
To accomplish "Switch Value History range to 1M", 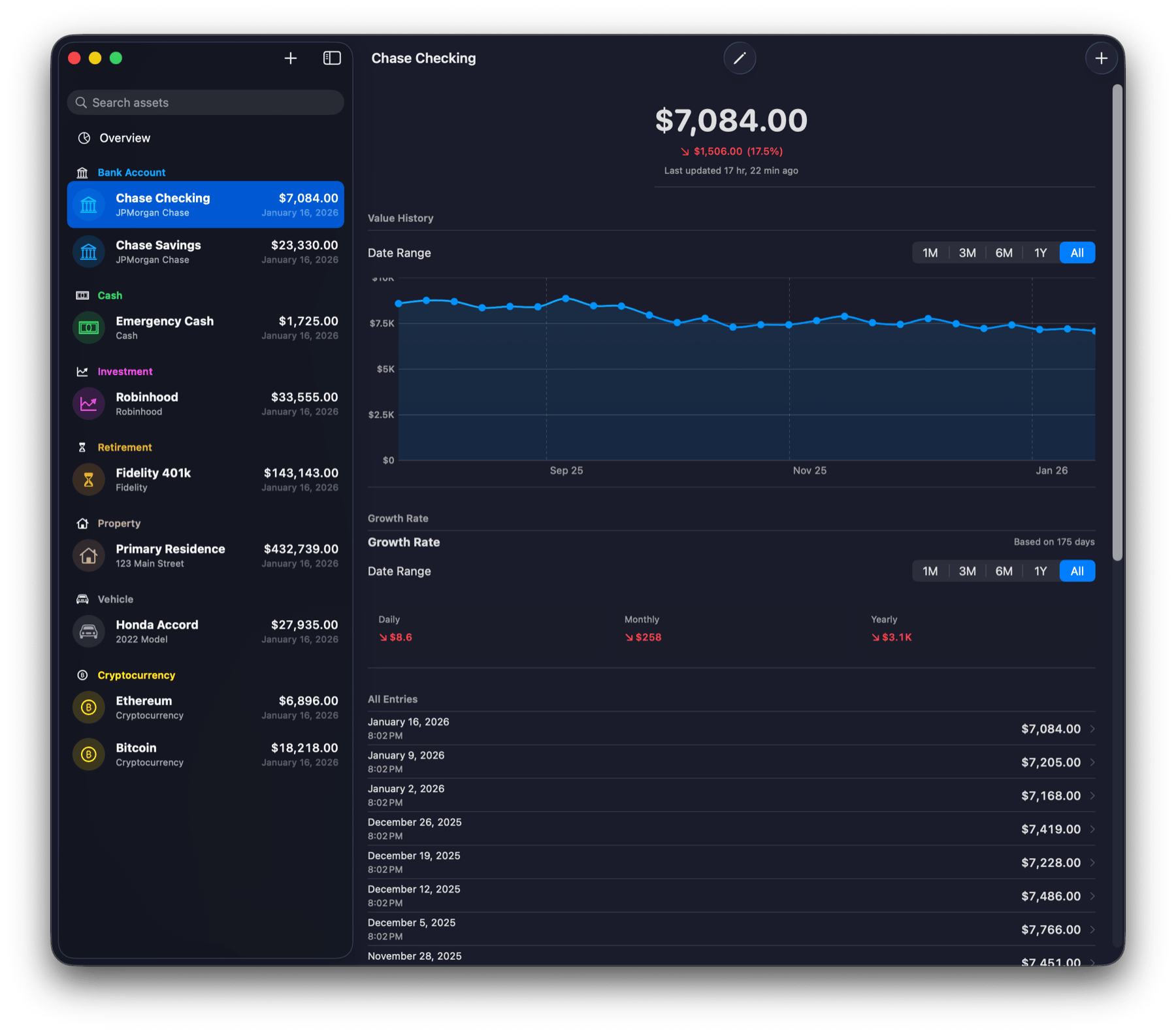I will (929, 252).
